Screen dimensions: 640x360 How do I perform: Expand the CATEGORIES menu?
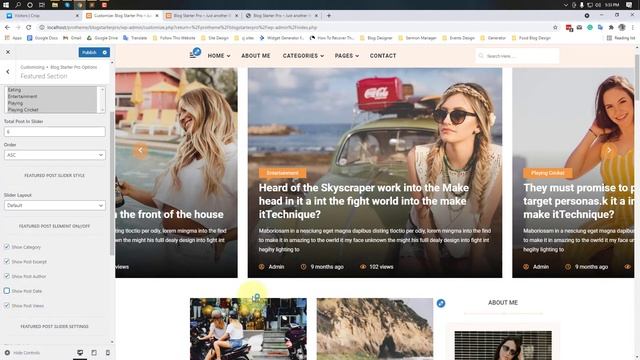click(x=303, y=56)
